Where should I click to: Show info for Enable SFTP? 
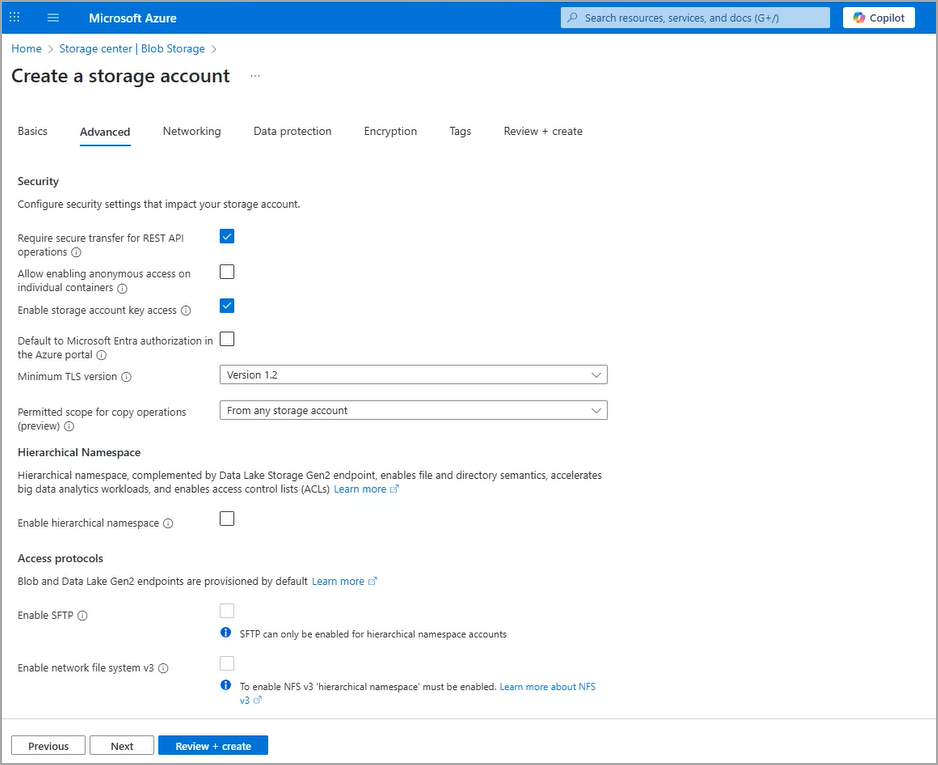pos(83,615)
